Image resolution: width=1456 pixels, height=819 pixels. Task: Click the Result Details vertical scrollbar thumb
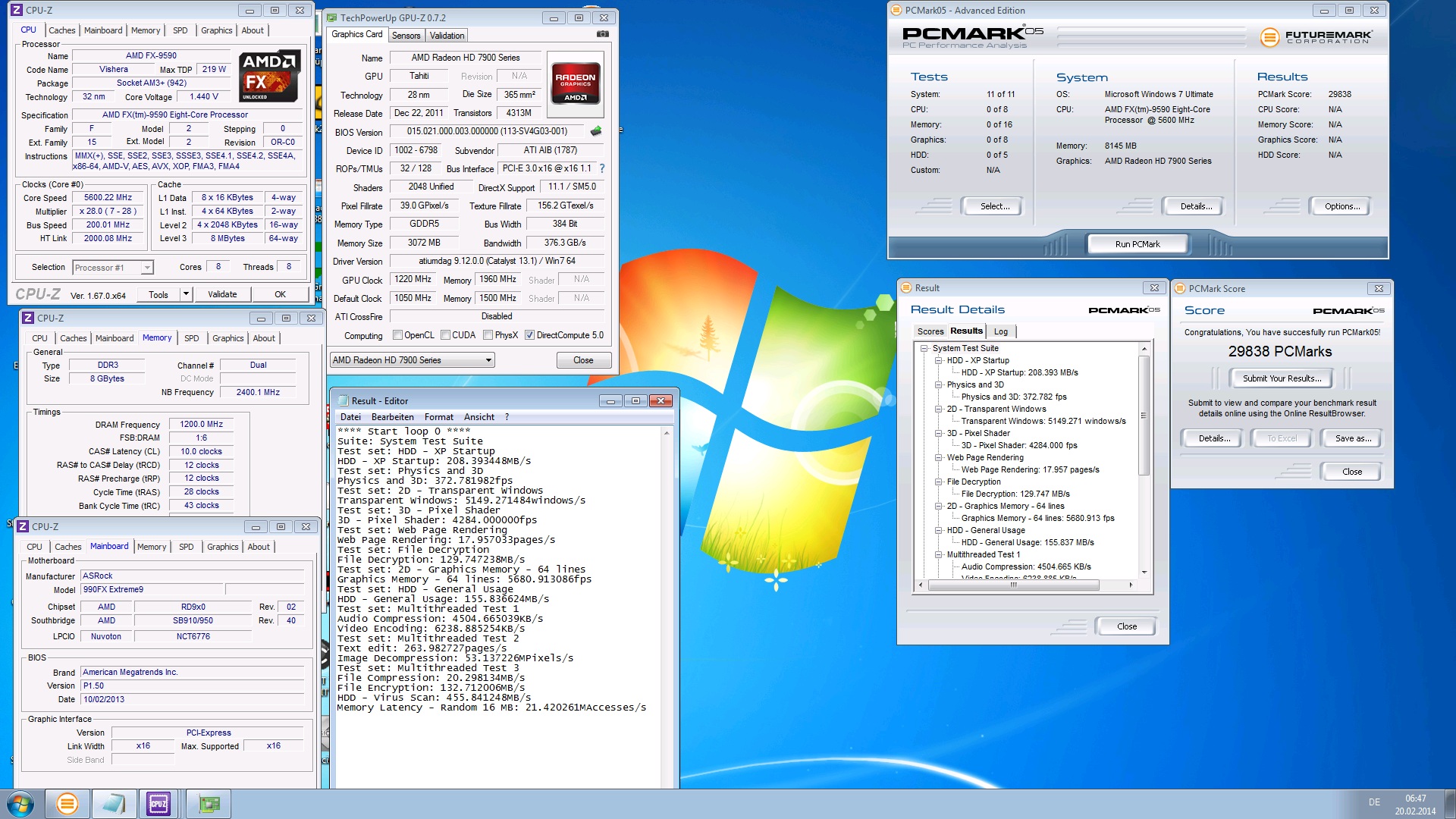[1144, 416]
